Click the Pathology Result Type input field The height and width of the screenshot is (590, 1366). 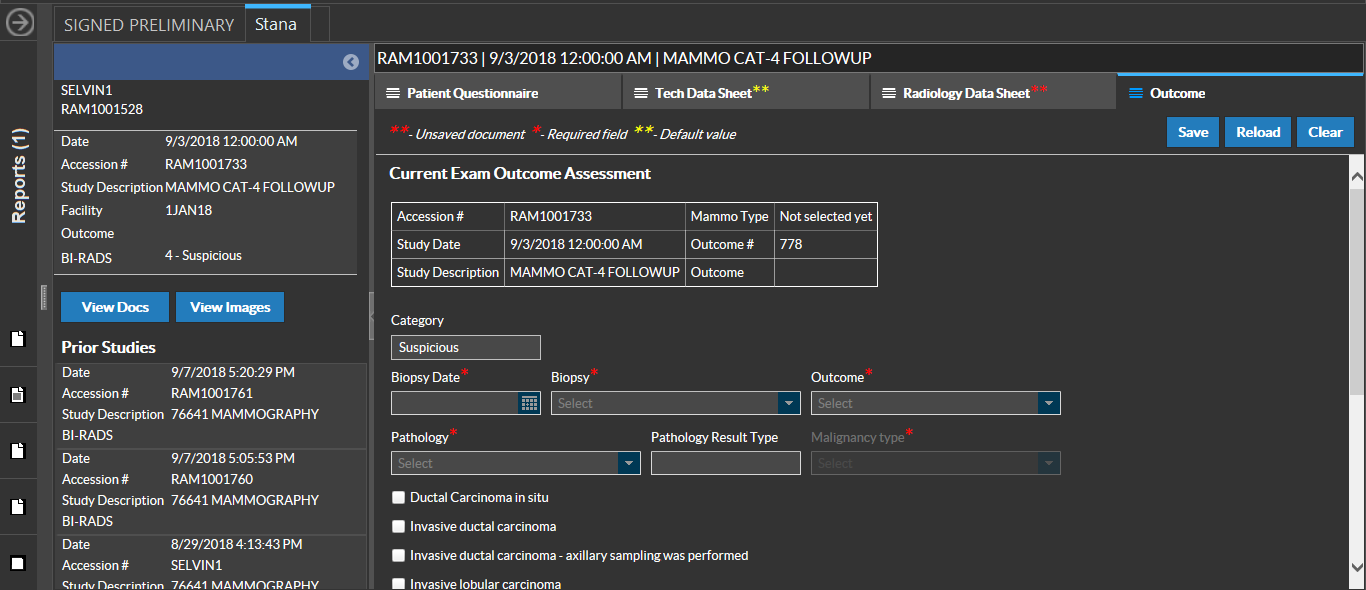(725, 463)
